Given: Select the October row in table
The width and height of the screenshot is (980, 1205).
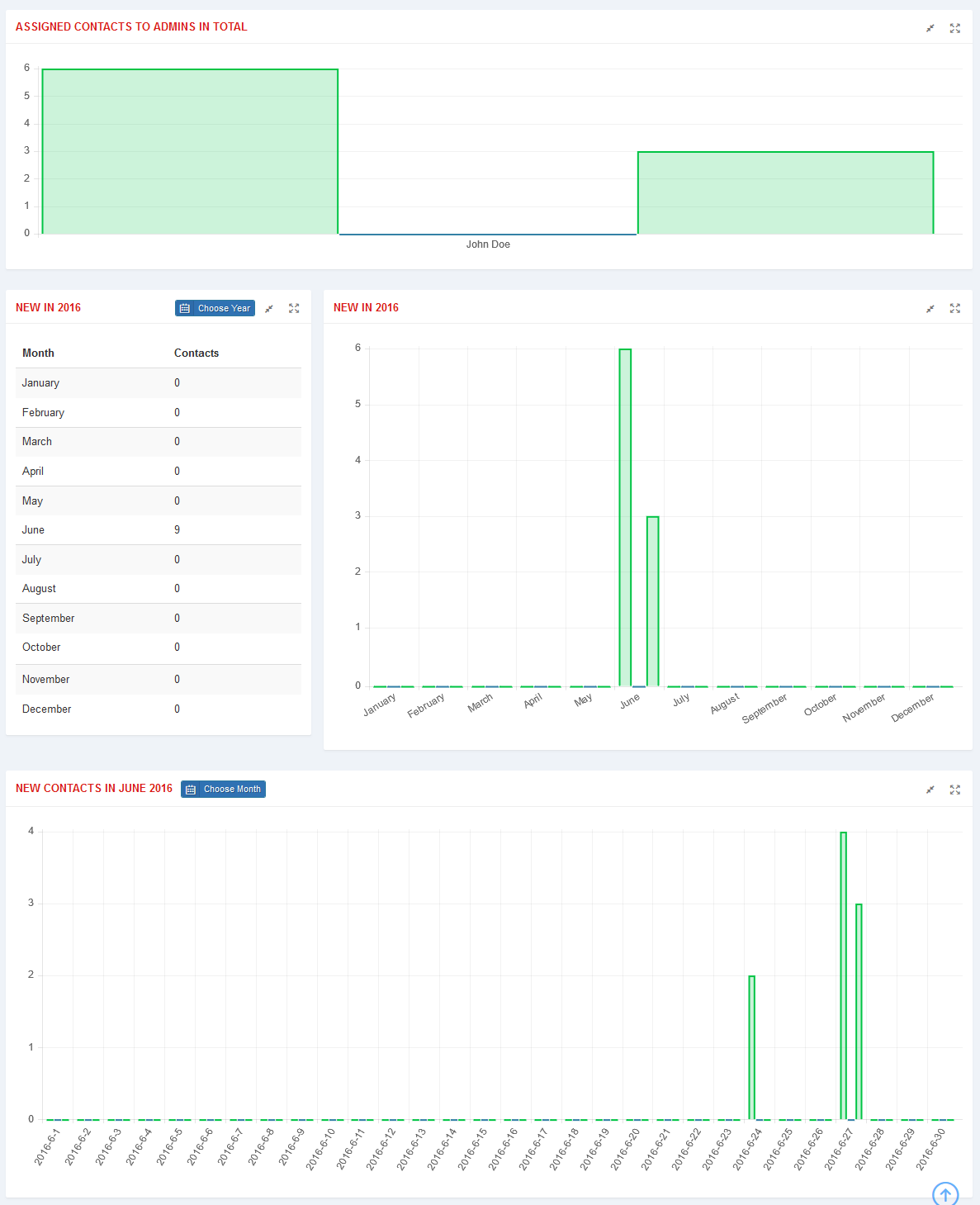Looking at the screenshot, I should 159,648.
